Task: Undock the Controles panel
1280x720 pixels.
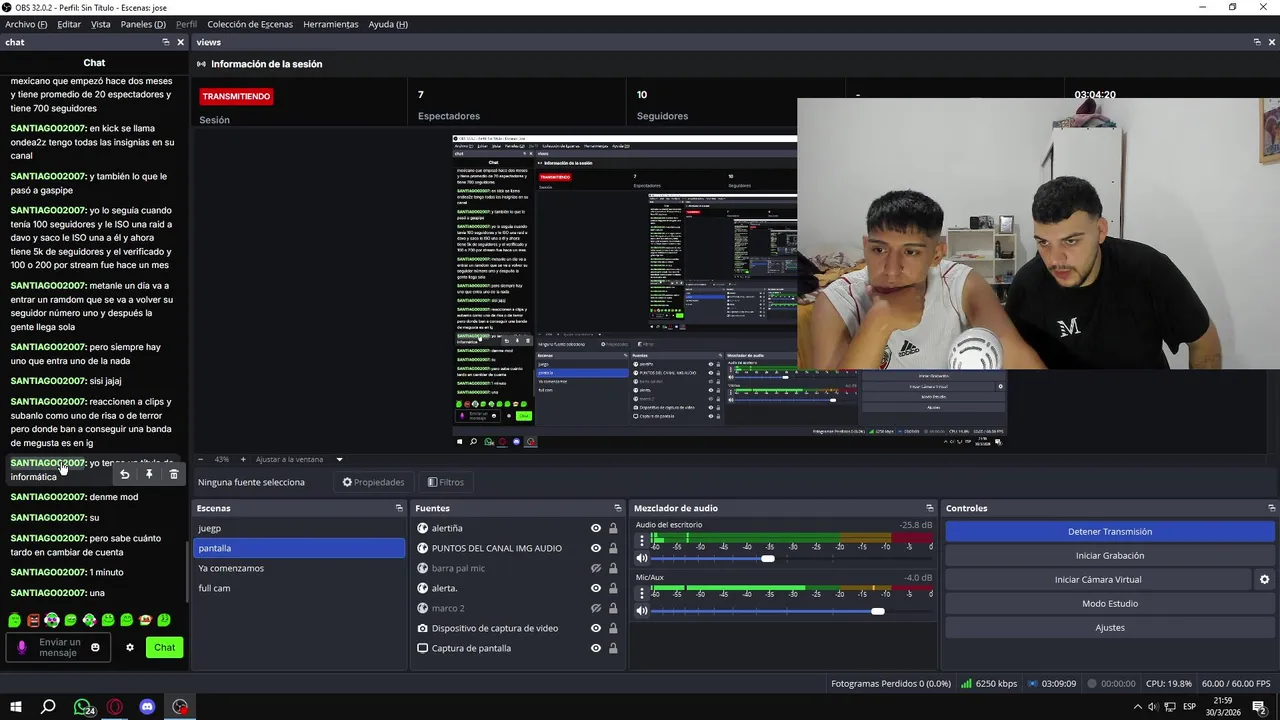Action: point(1272,508)
